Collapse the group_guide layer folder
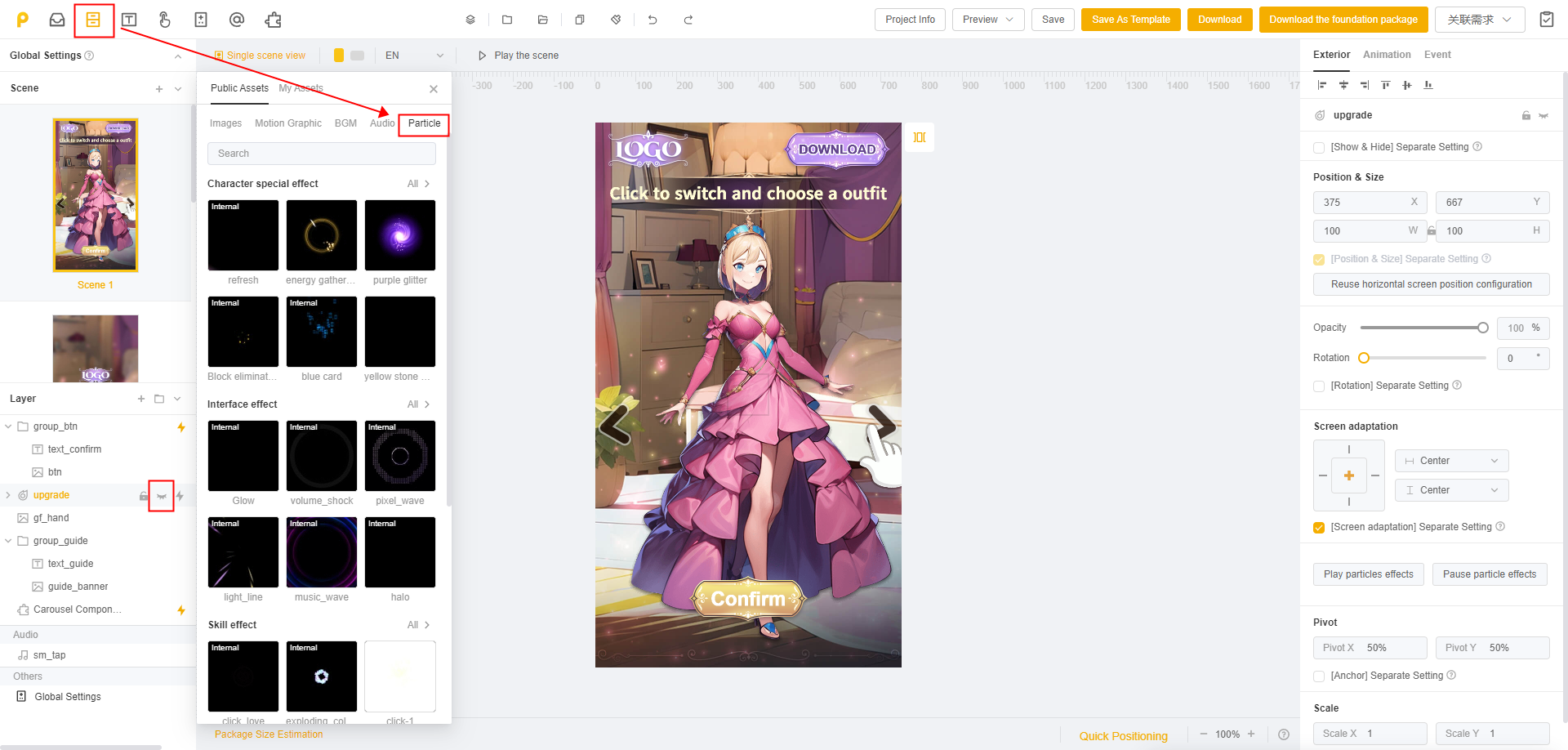The image size is (1568, 750). point(8,541)
